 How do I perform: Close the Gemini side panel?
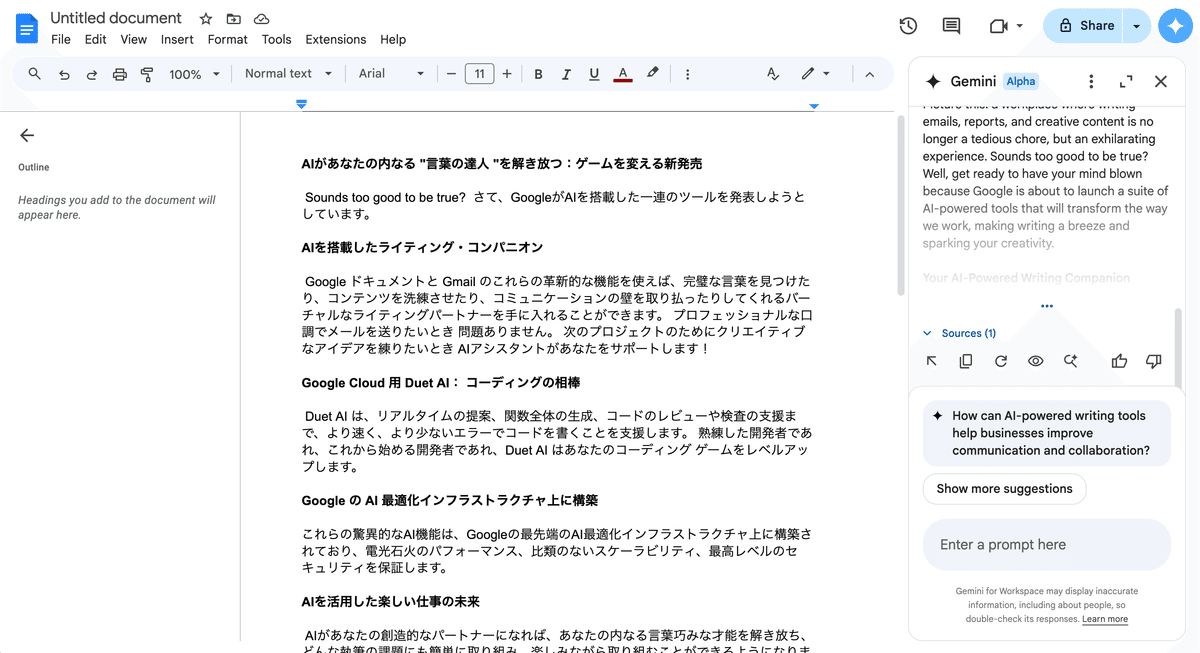click(x=1161, y=82)
